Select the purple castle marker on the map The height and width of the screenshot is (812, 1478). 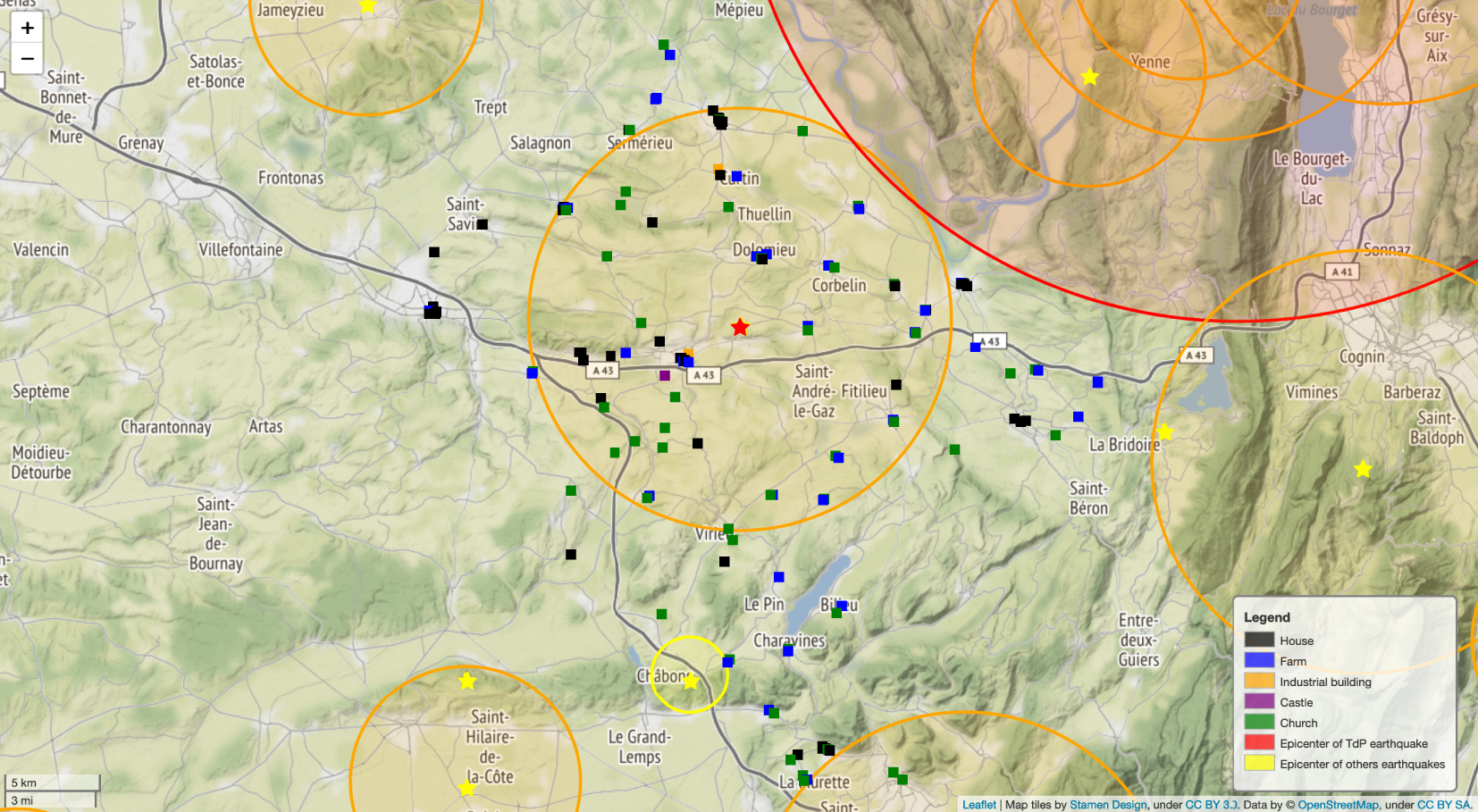(665, 376)
